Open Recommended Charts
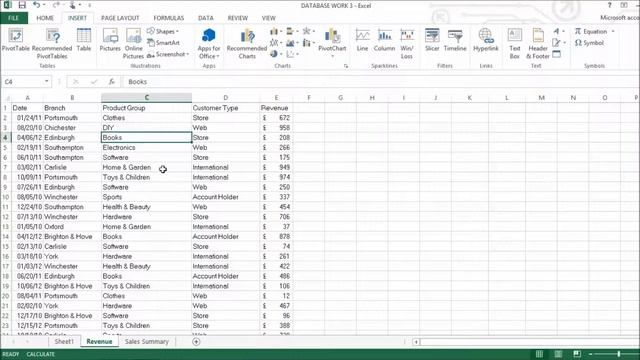640x360 pixels. [x=247, y=44]
